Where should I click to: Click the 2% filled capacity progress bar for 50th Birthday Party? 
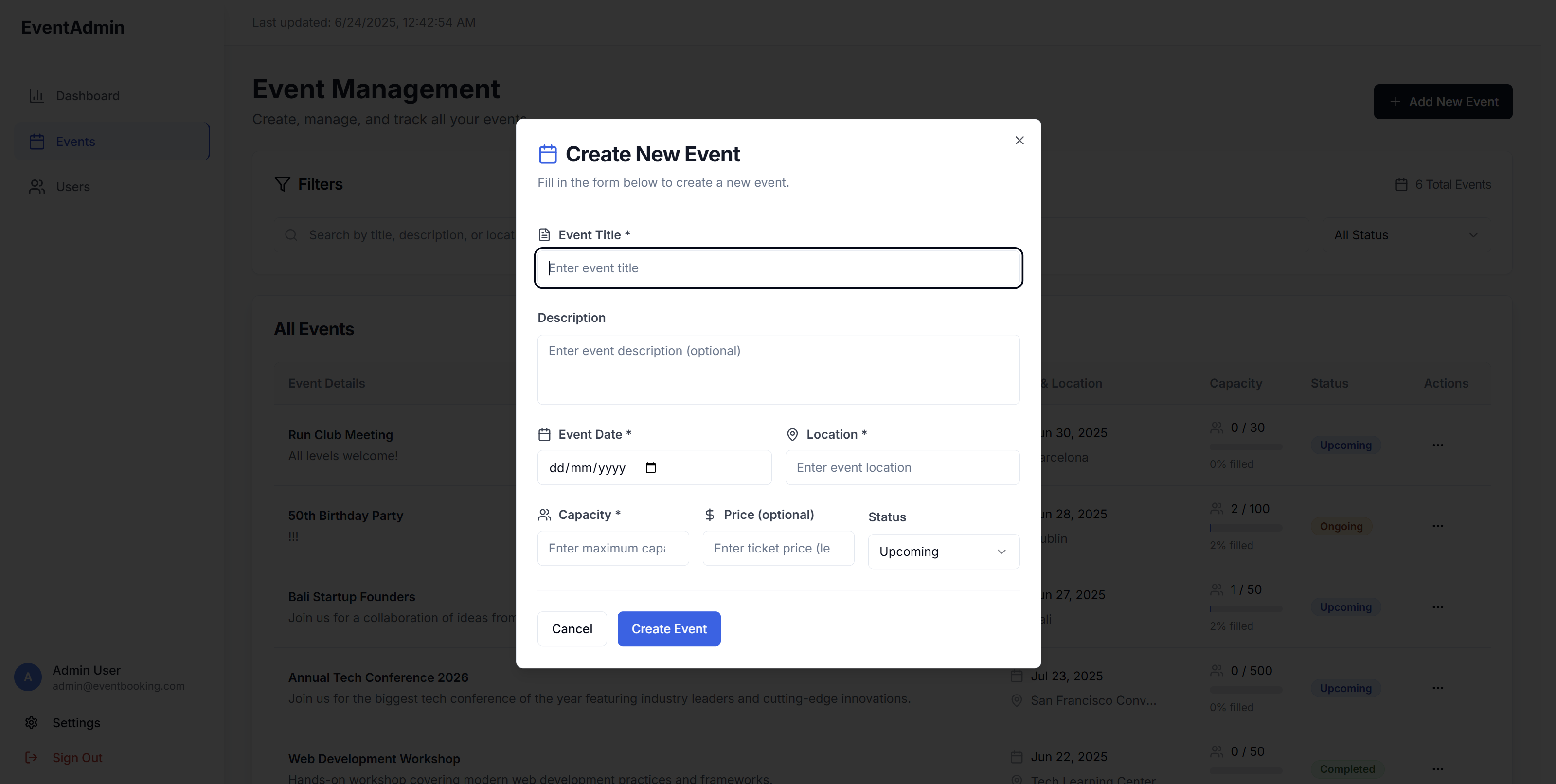tap(1246, 527)
